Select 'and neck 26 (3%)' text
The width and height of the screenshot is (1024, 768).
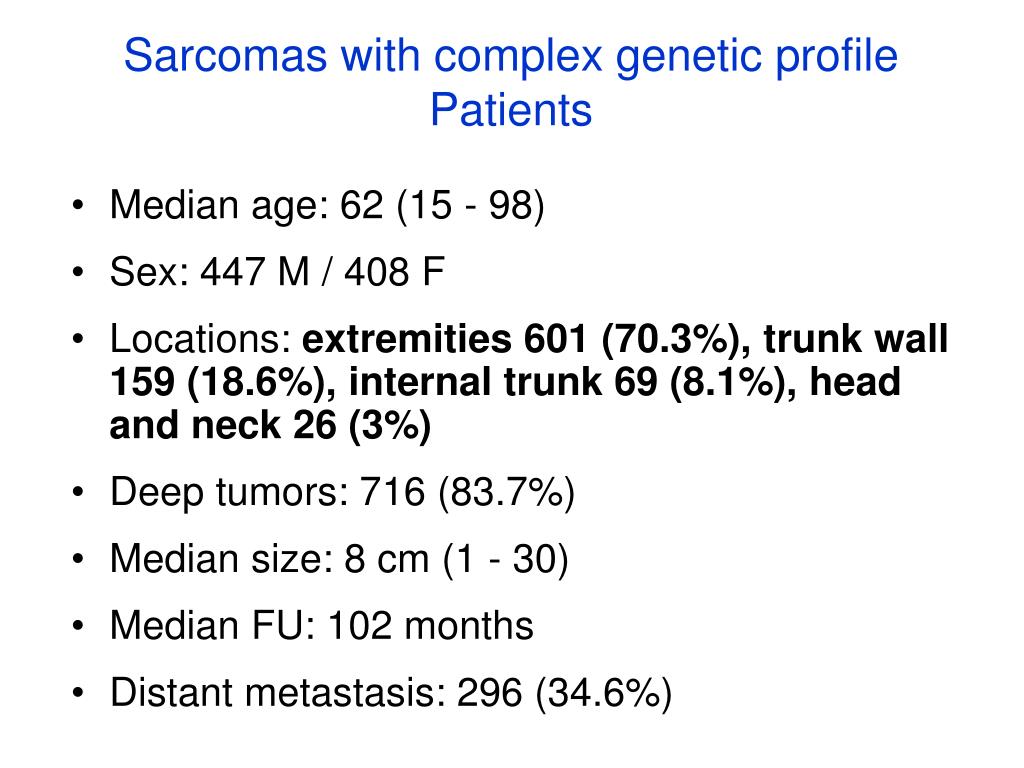pos(270,426)
